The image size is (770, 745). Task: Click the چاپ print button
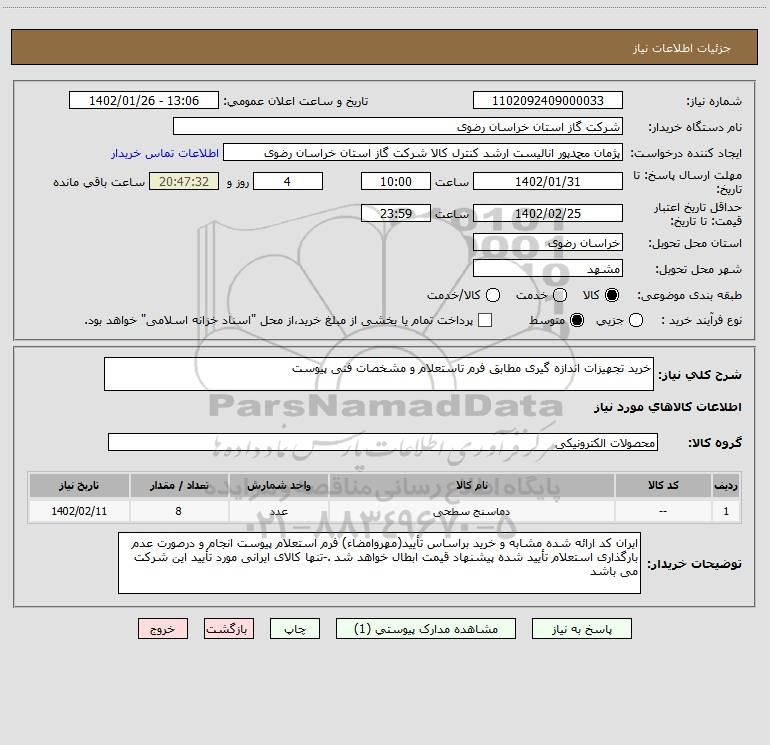click(x=295, y=629)
